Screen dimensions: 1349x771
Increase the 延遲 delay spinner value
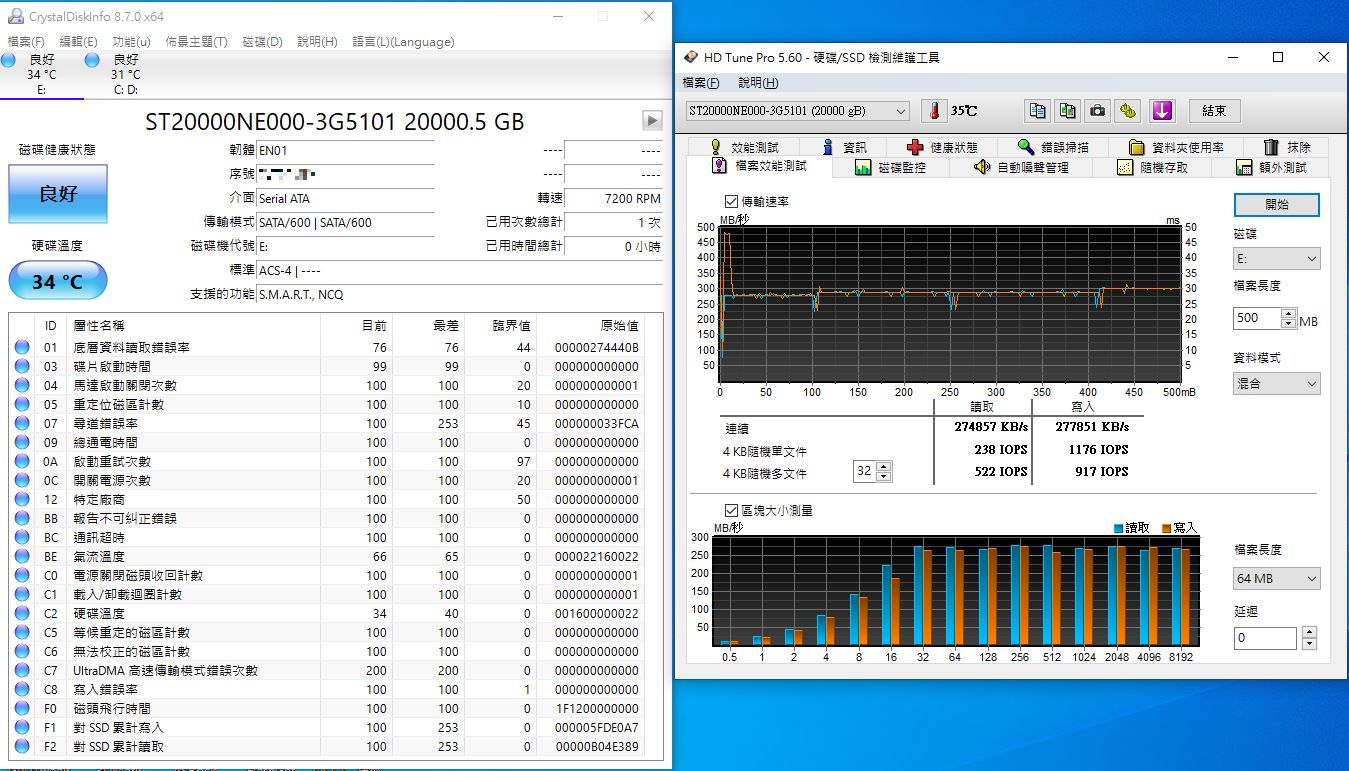click(1310, 632)
